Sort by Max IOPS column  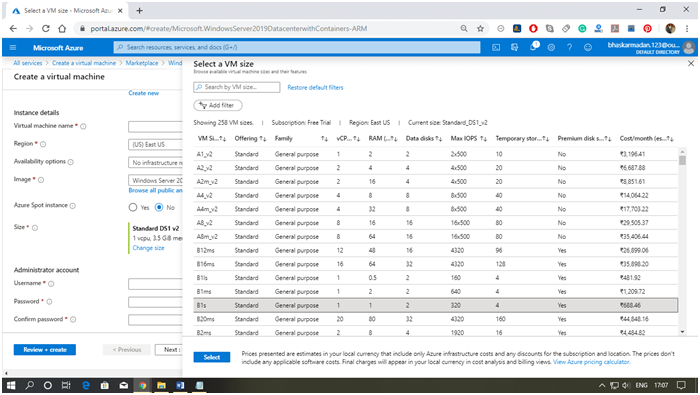tap(469, 138)
